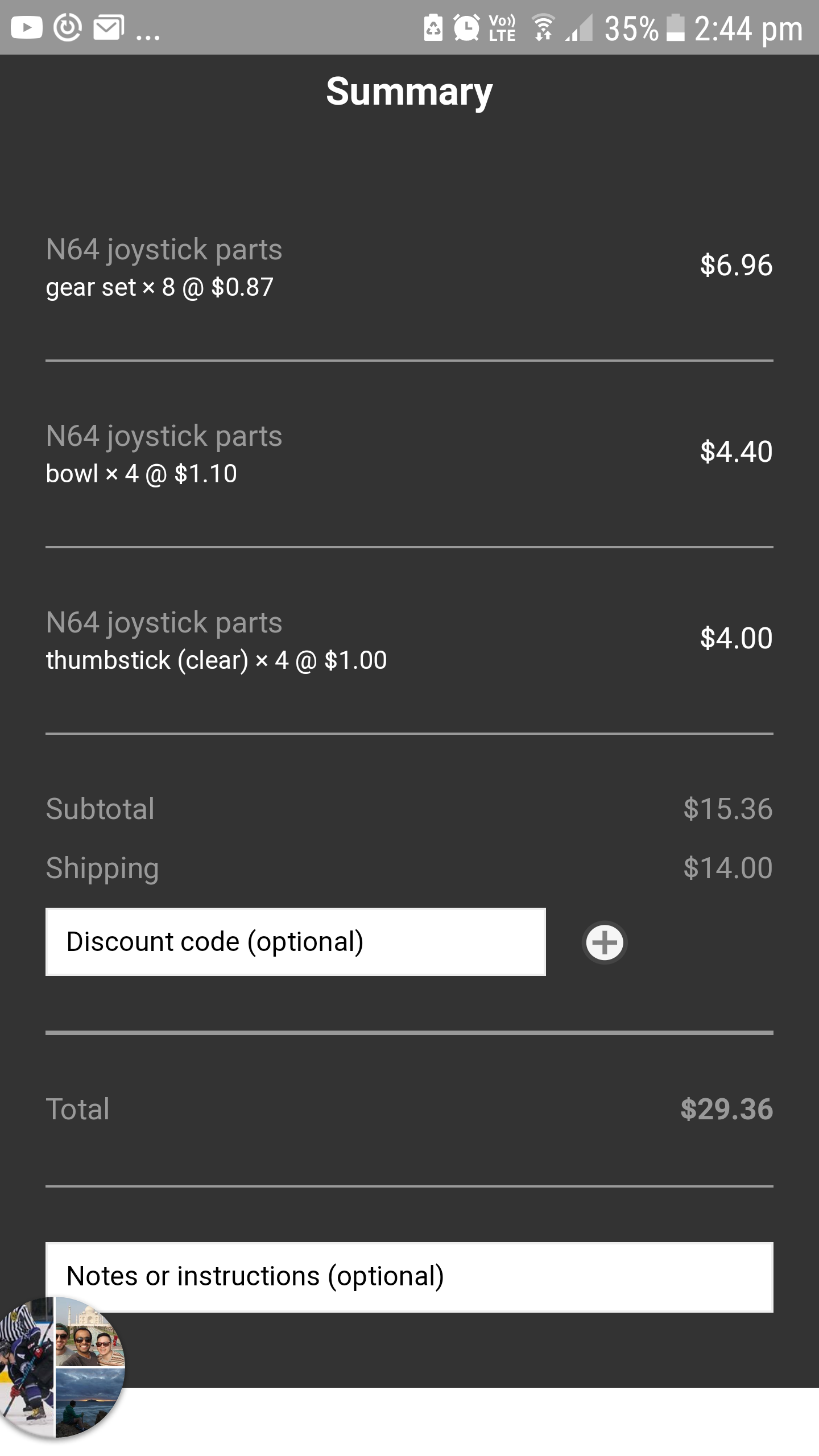Tap the alarm clock status icon
The height and width of the screenshot is (1456, 819).
click(466, 28)
